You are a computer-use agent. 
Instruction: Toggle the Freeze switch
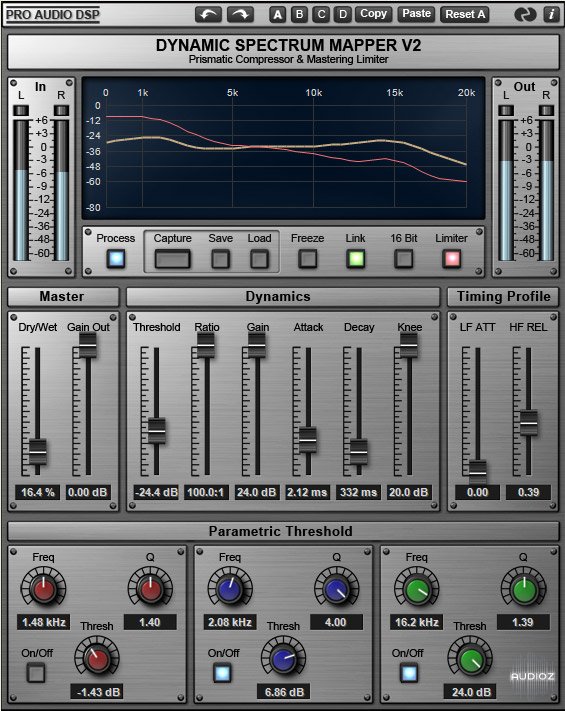307,259
